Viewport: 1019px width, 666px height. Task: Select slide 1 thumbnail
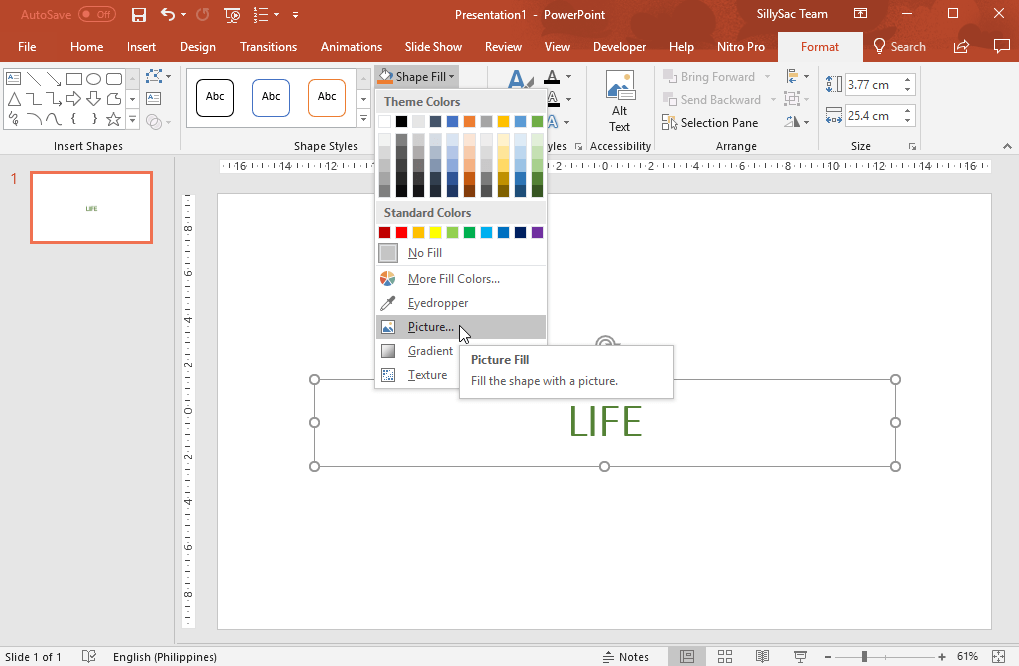point(91,207)
